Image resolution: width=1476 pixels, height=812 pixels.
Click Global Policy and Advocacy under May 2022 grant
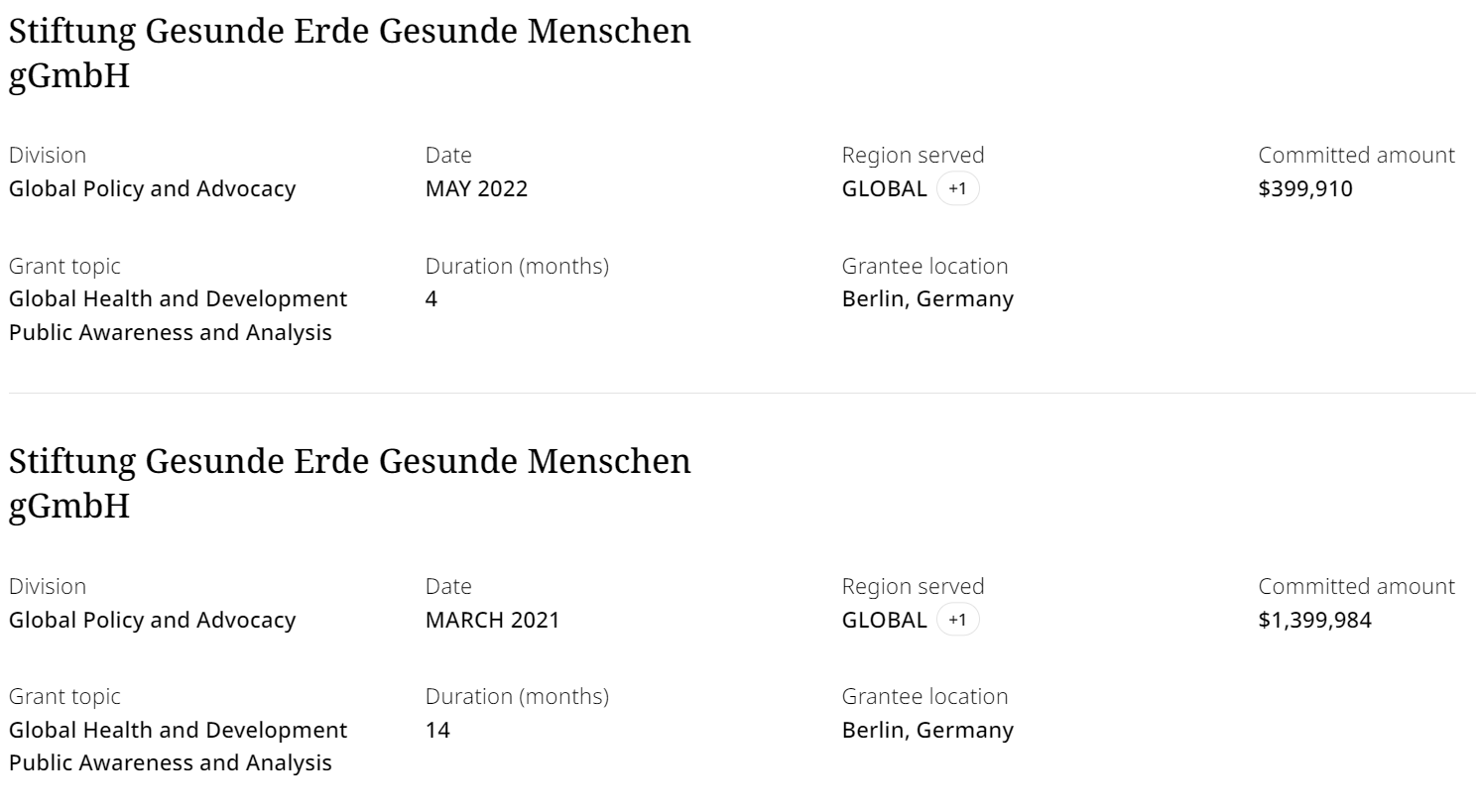[x=152, y=188]
